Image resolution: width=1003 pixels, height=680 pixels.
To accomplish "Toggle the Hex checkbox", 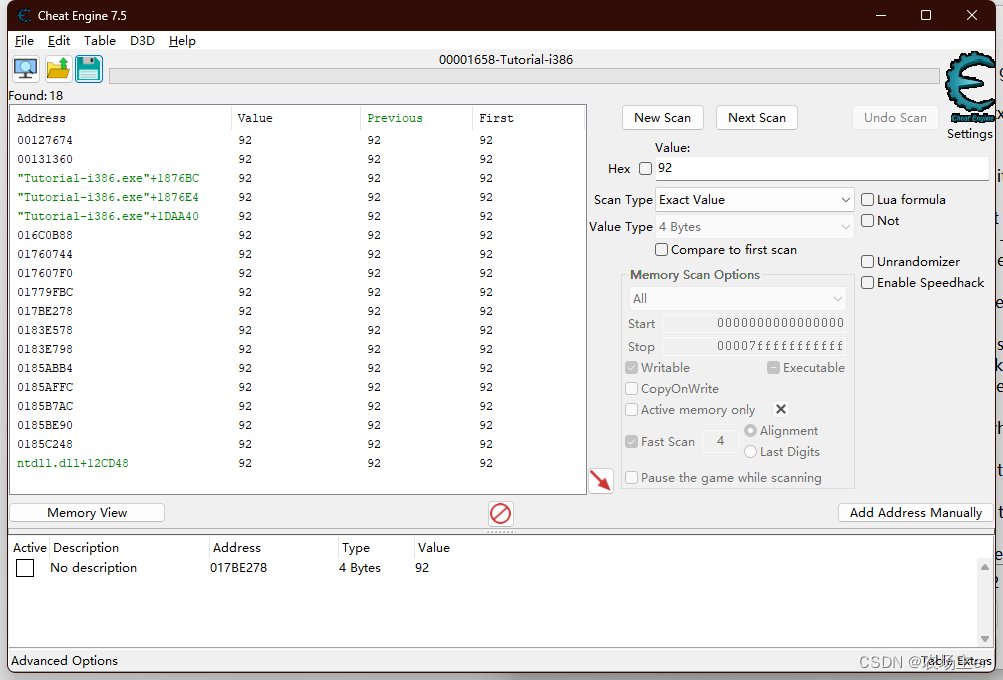I will [x=645, y=168].
